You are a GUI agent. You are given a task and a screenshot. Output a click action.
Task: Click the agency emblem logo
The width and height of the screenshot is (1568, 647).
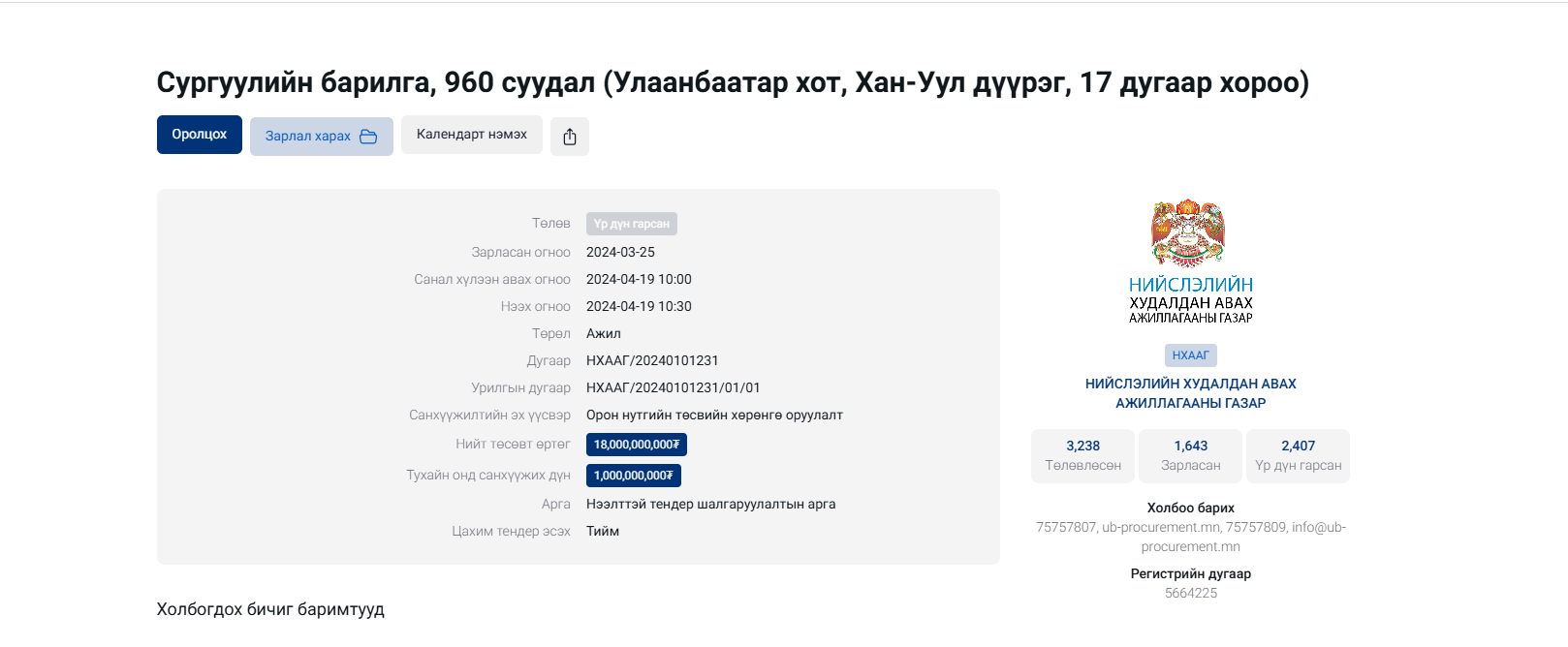pyautogui.click(x=1189, y=232)
